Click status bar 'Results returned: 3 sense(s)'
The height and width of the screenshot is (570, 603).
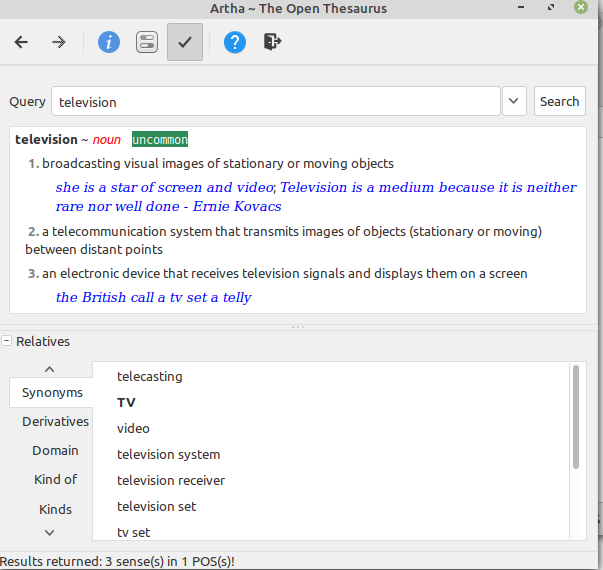coord(117,562)
